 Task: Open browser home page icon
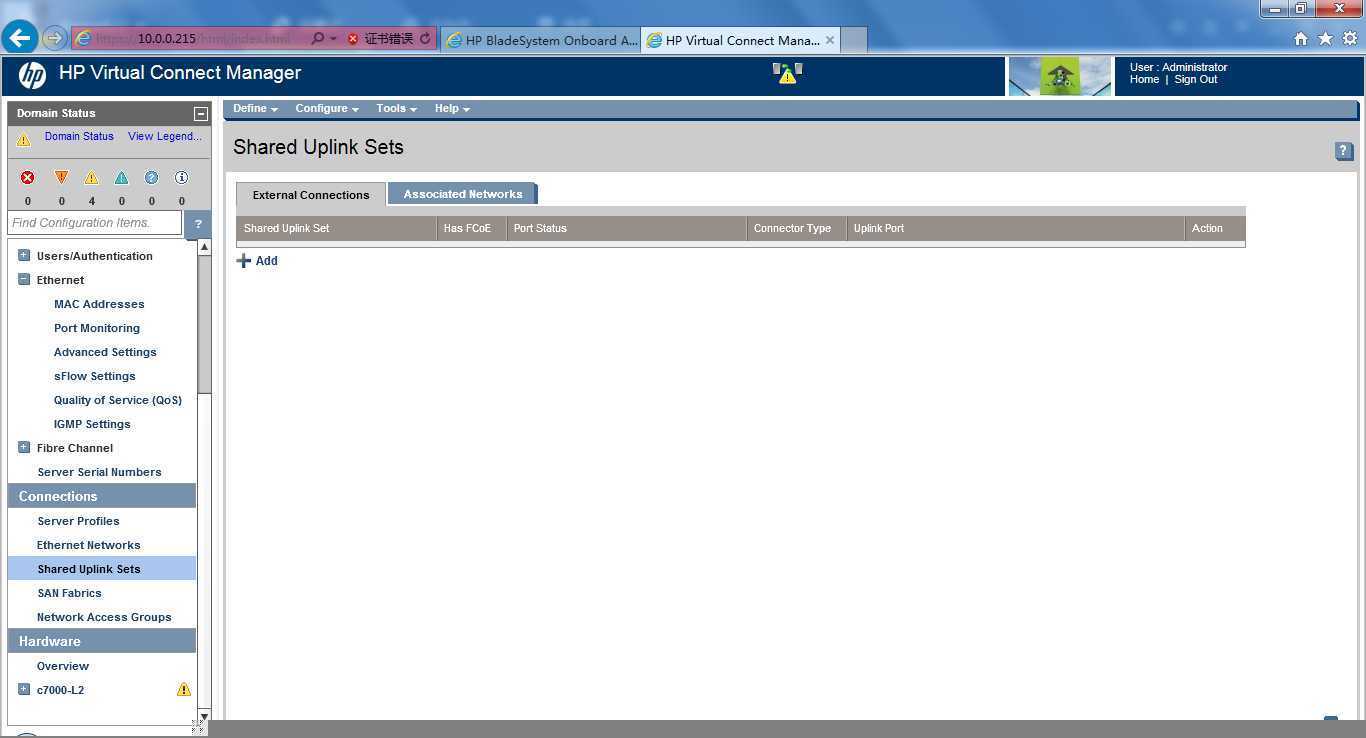(x=1301, y=39)
